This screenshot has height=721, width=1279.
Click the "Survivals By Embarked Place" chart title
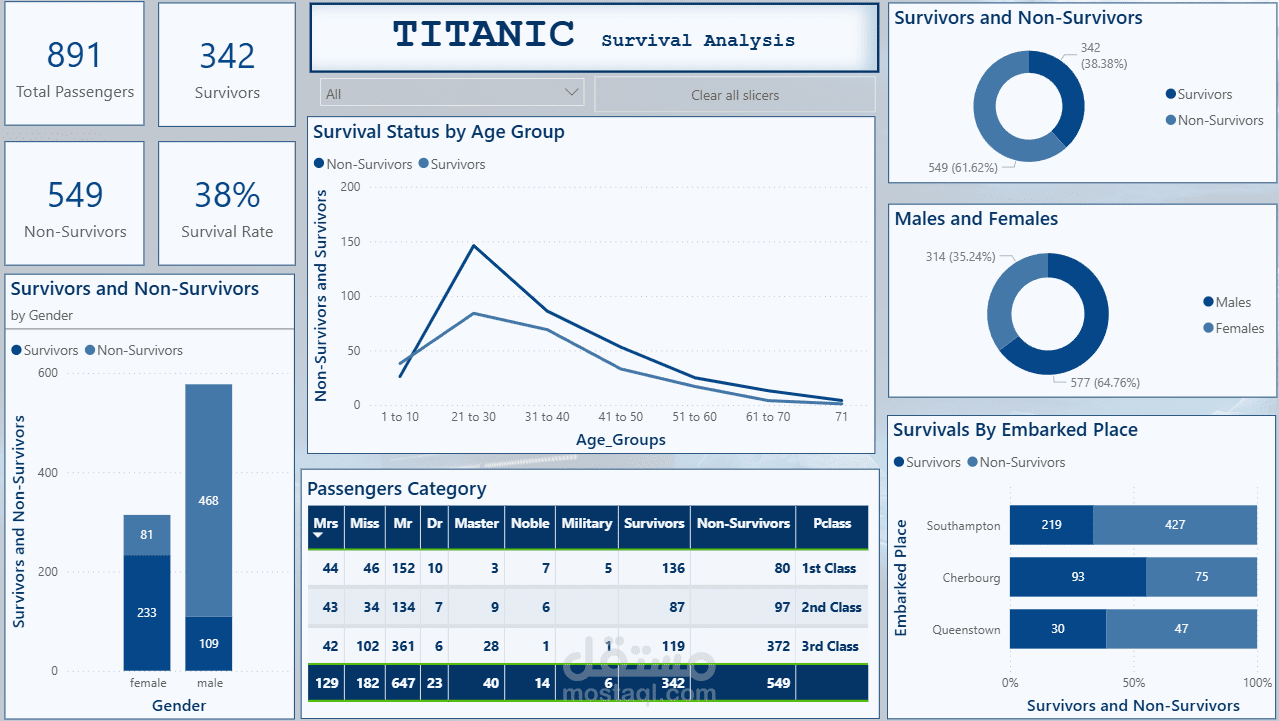pos(1015,430)
